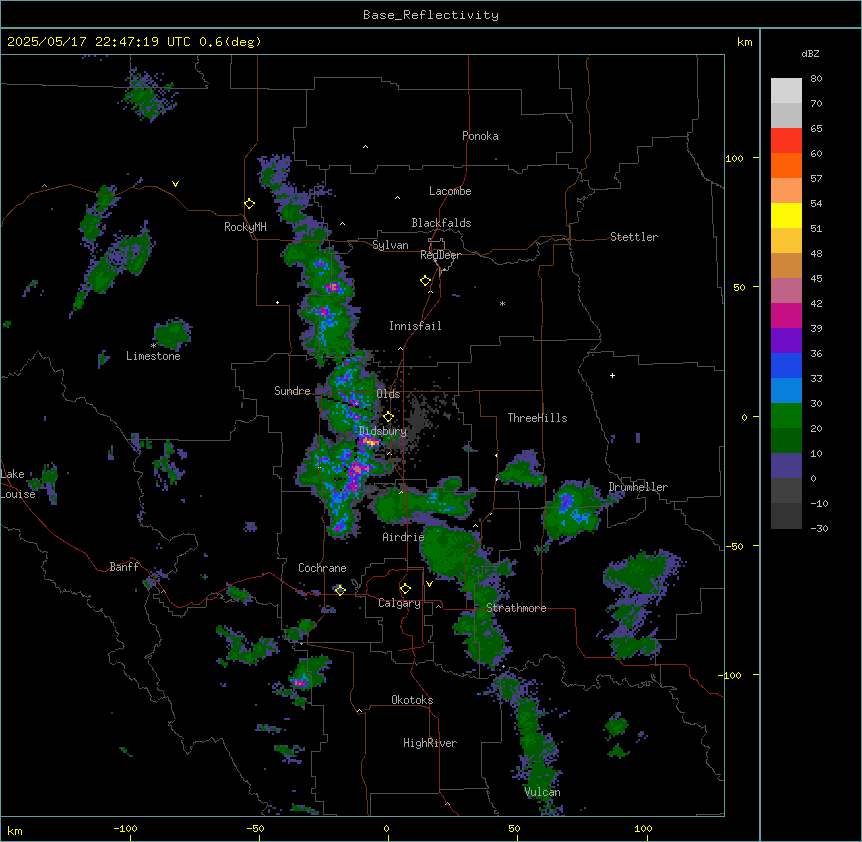Viewport: 862px width, 842px height.
Task: Select the yellow diamond marker below Cochrane
Action: click(340, 590)
